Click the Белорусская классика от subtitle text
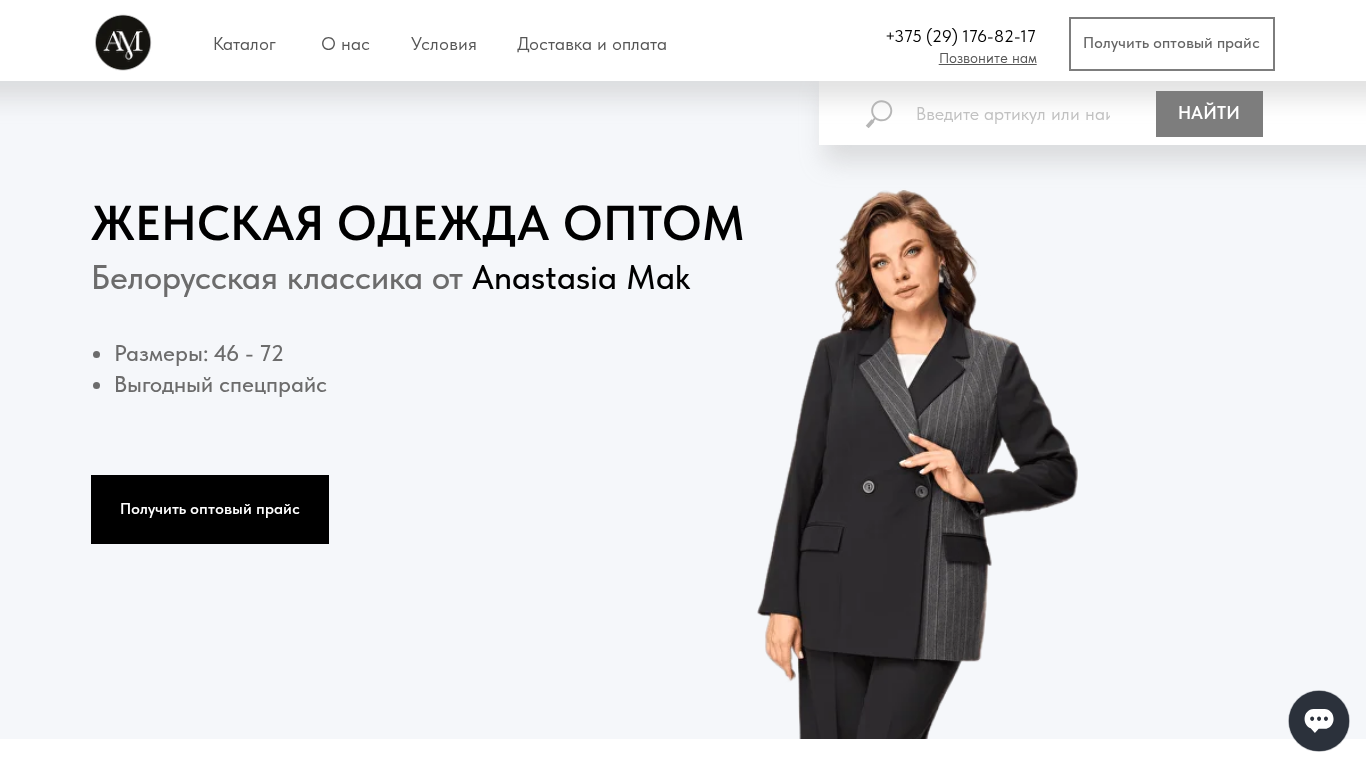 277,278
